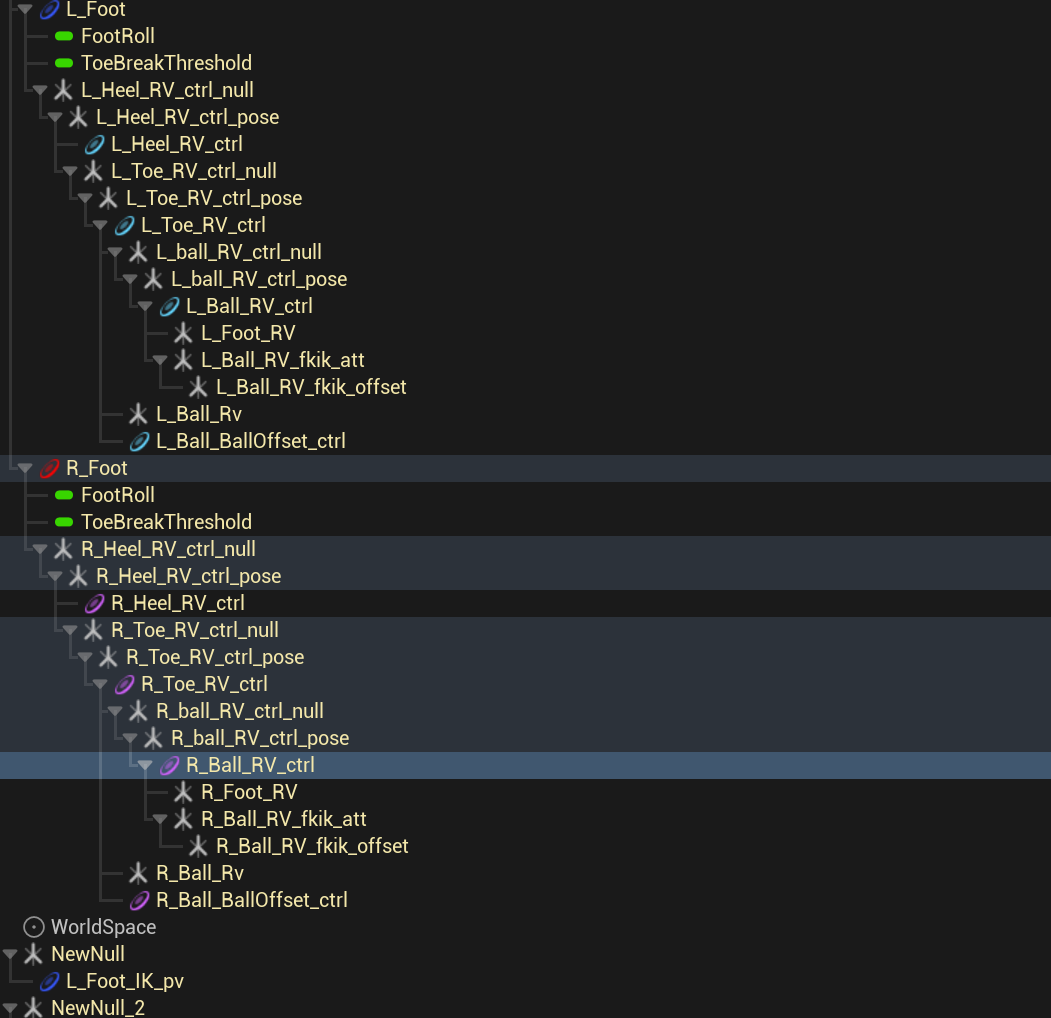The height and width of the screenshot is (1018, 1051).
Task: Select the L_Ball_Rv row text
Action: 199,414
